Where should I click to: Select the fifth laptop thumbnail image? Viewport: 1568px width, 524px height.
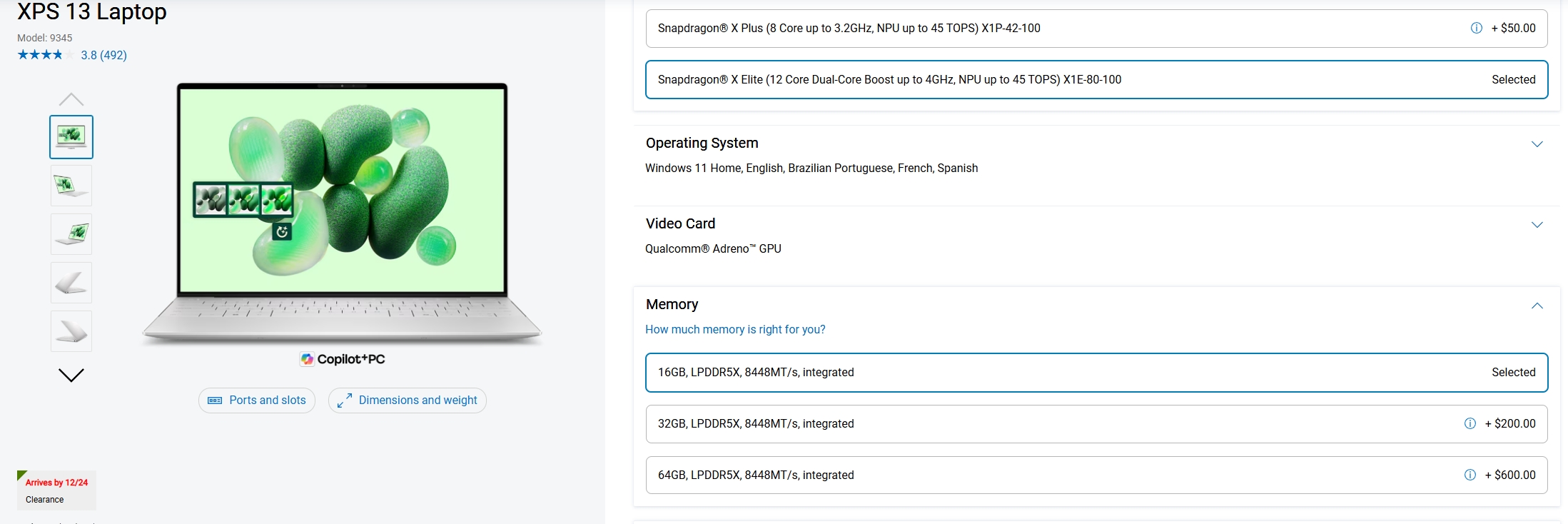coord(71,331)
